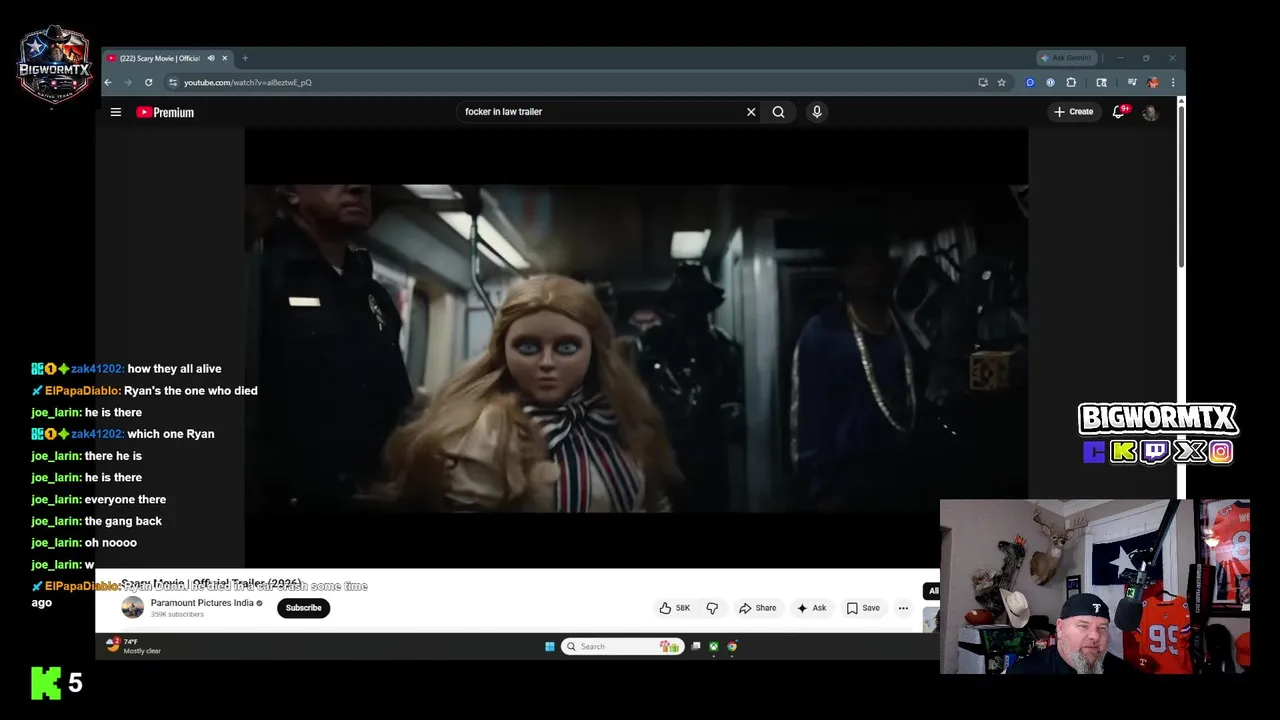Open Chrome from the taskbar

click(x=732, y=646)
